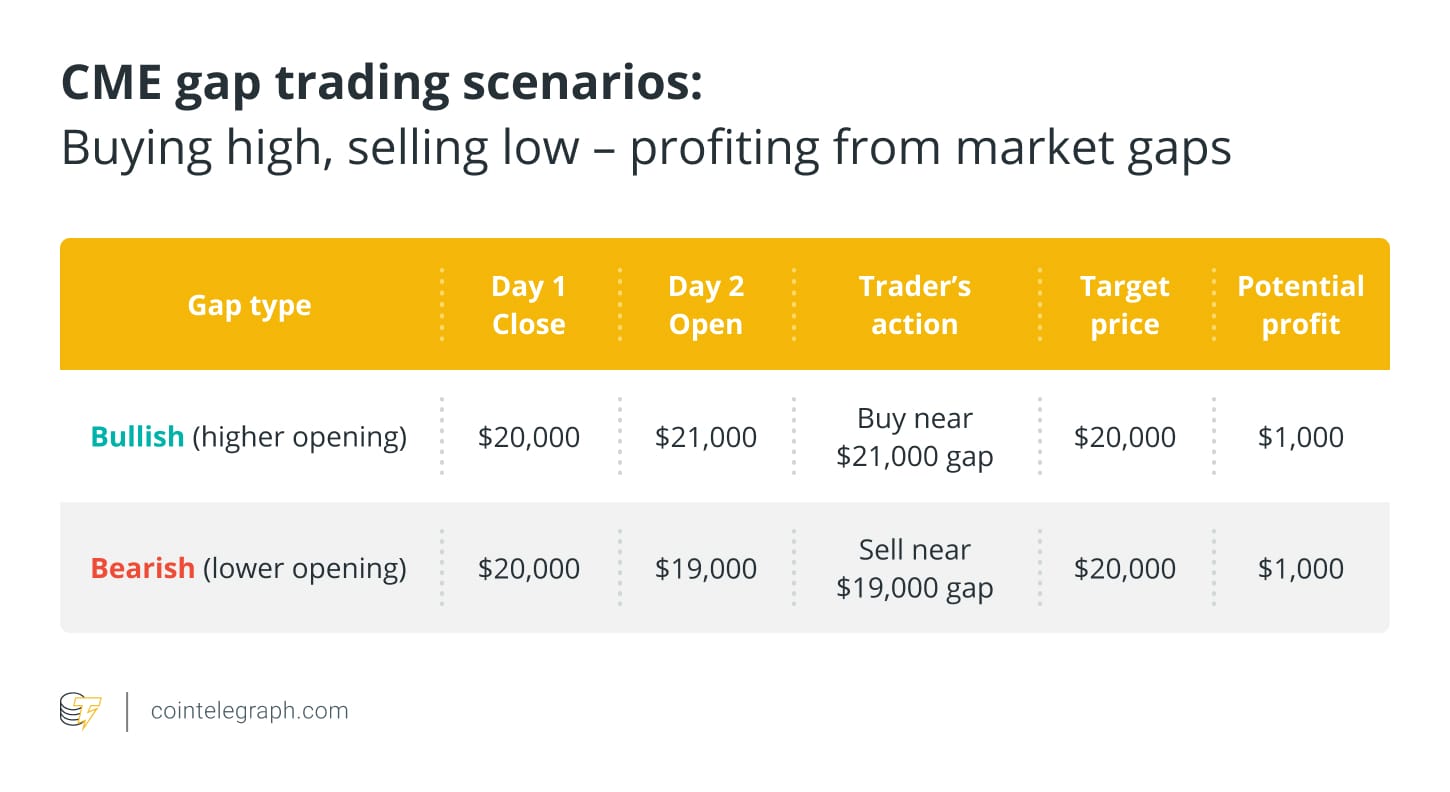
Task: Click the Bearish row's $1,000 potential profit
Action: click(x=1300, y=568)
